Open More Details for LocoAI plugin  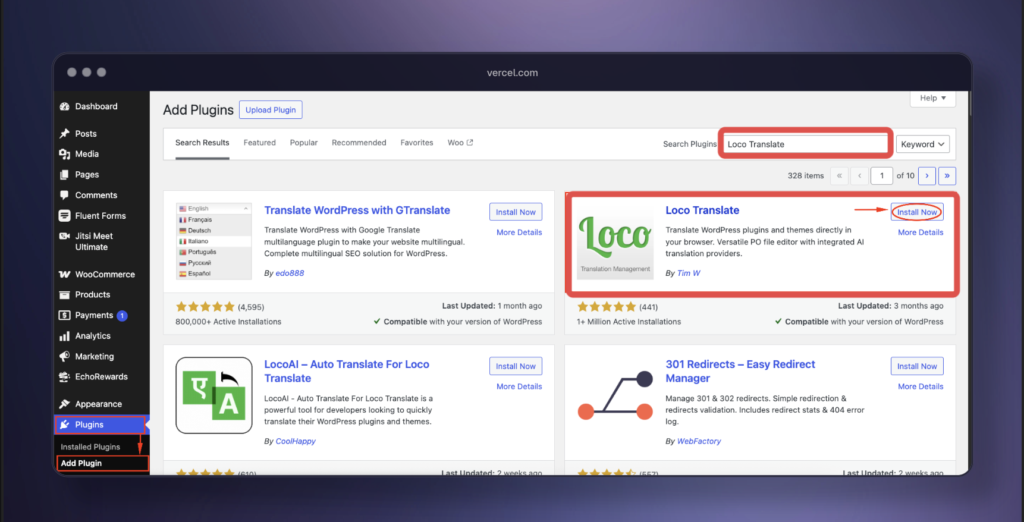click(519, 387)
